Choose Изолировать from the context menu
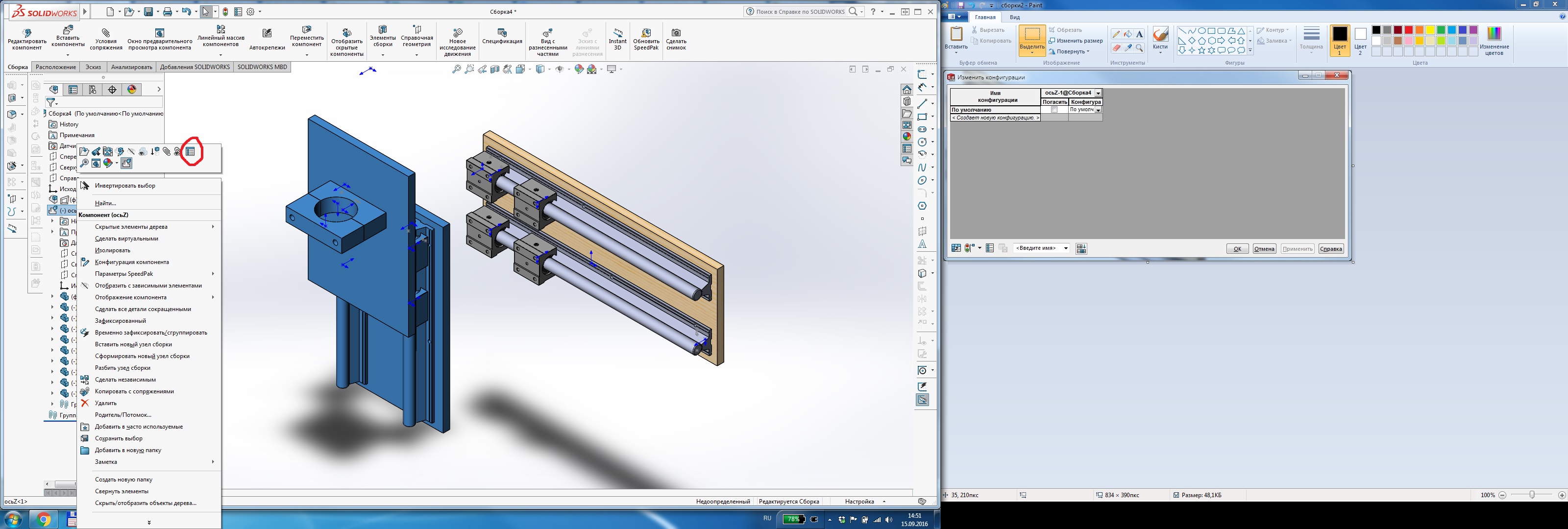The height and width of the screenshot is (529, 1568). (x=113, y=250)
